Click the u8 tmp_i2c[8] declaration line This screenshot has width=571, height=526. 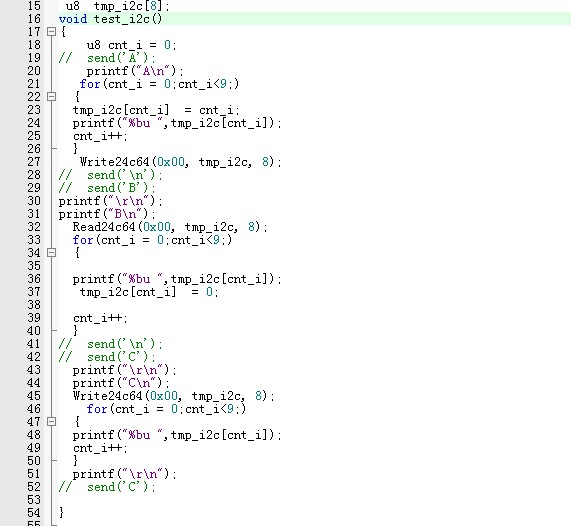click(118, 6)
